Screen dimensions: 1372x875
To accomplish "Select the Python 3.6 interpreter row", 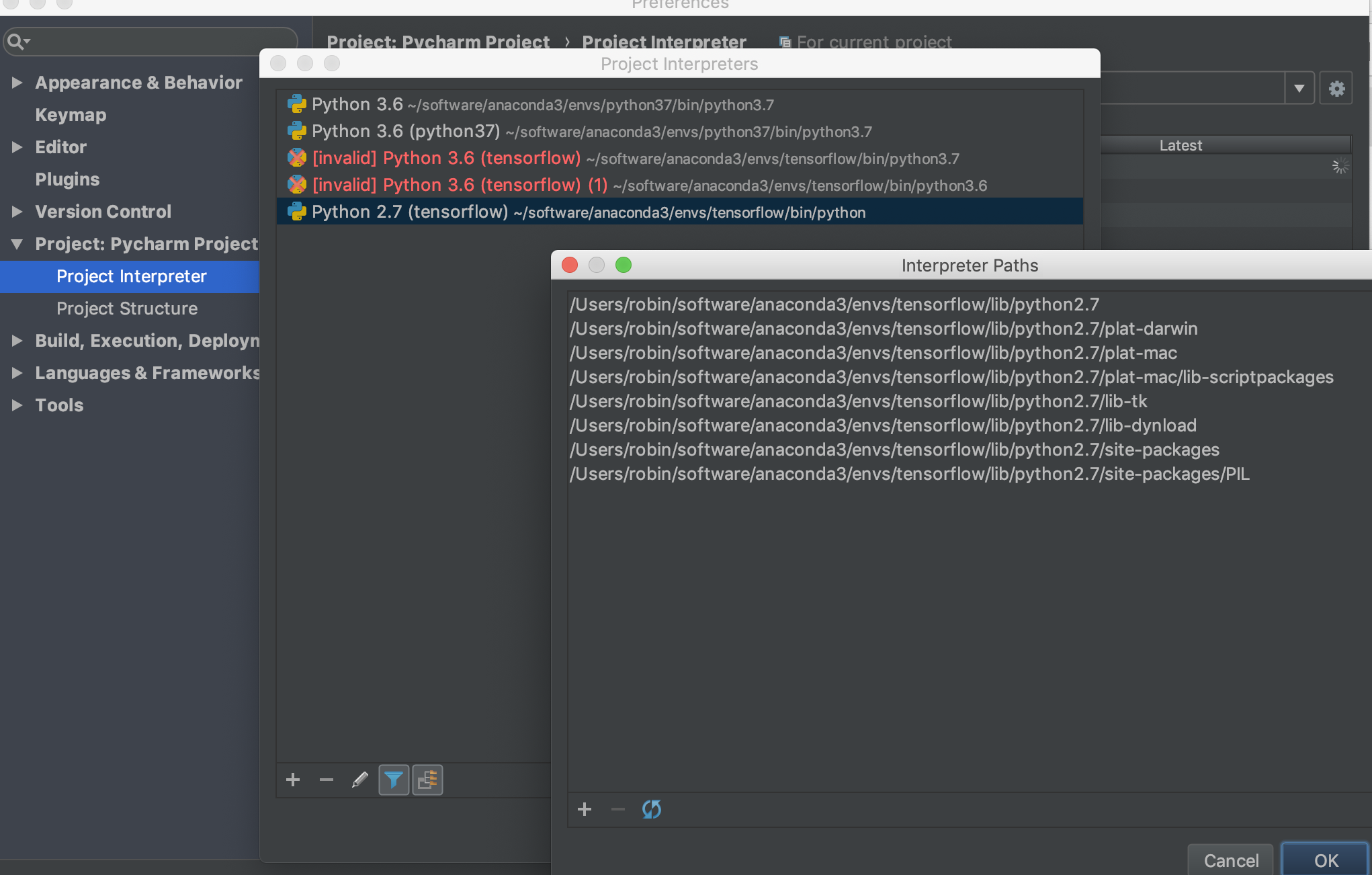I will coord(680,104).
